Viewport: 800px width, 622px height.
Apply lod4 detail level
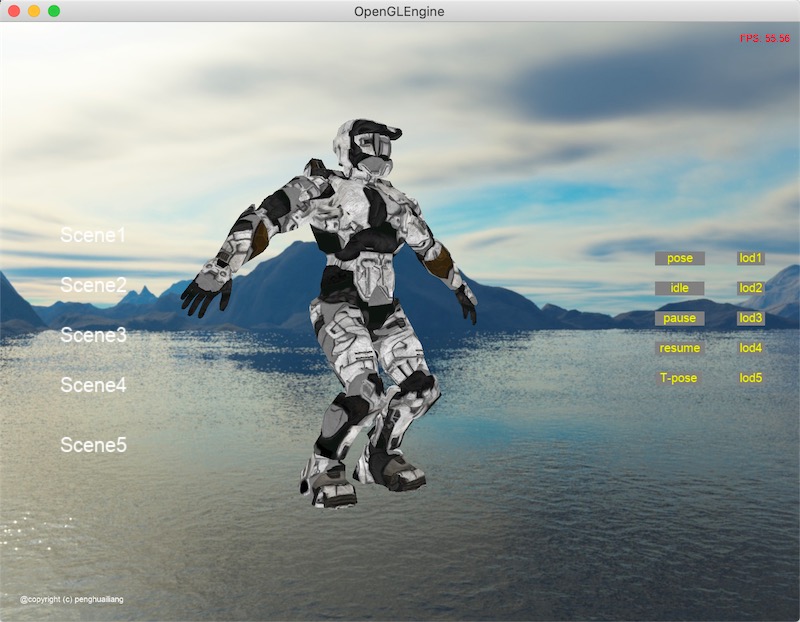(751, 348)
